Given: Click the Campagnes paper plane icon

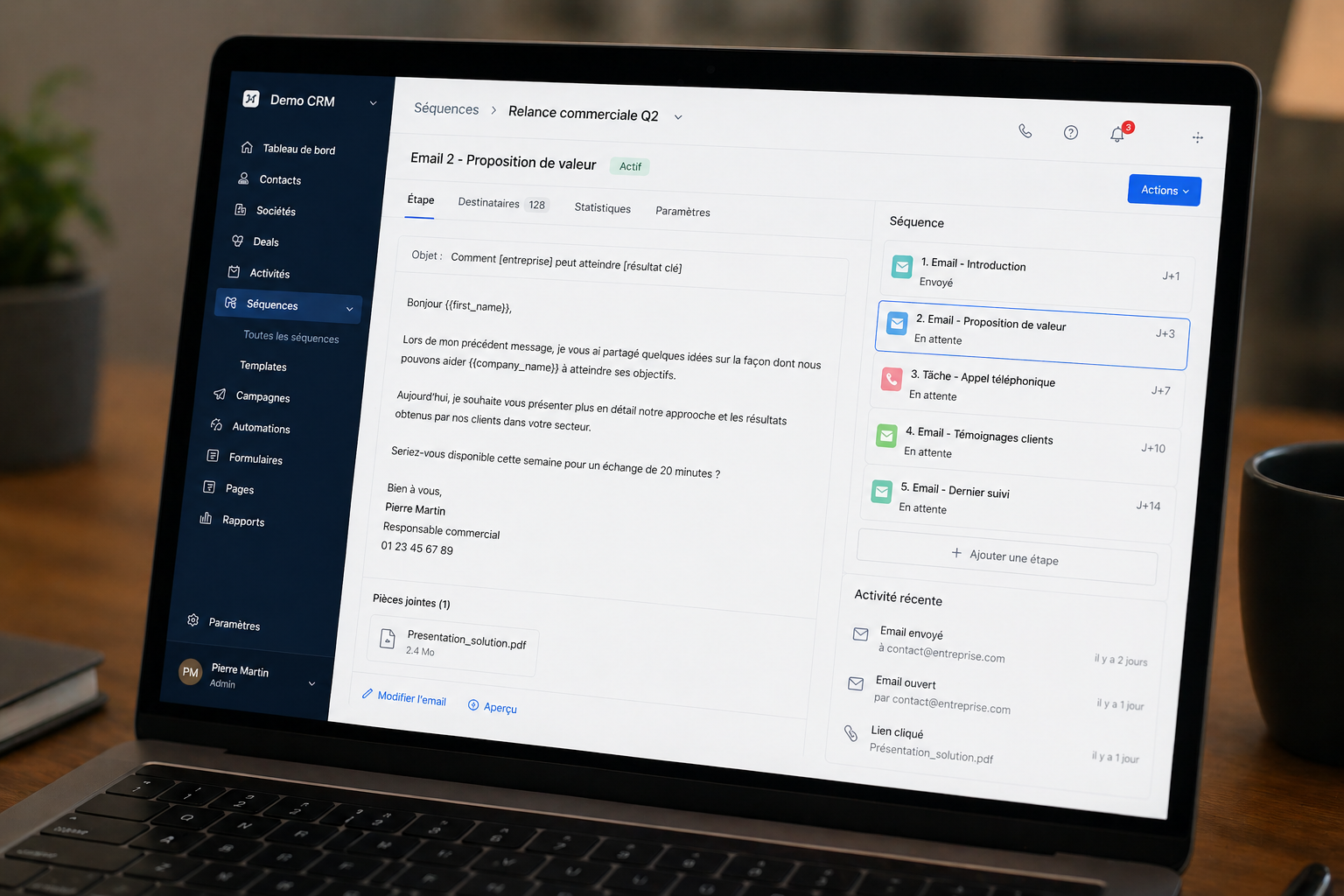Looking at the screenshot, I should pyautogui.click(x=220, y=394).
